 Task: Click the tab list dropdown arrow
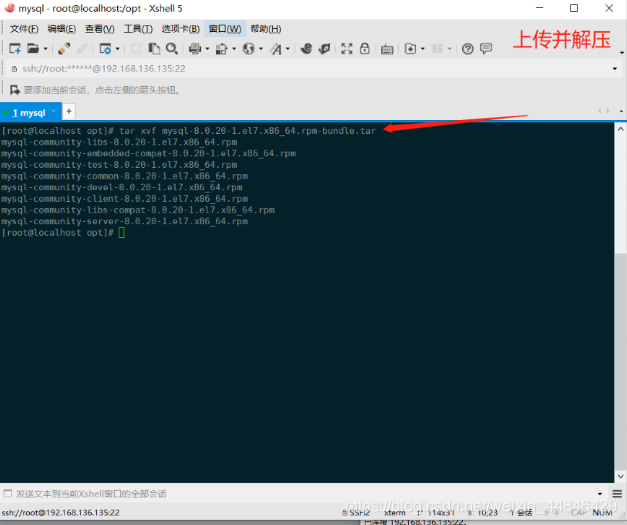click(621, 111)
